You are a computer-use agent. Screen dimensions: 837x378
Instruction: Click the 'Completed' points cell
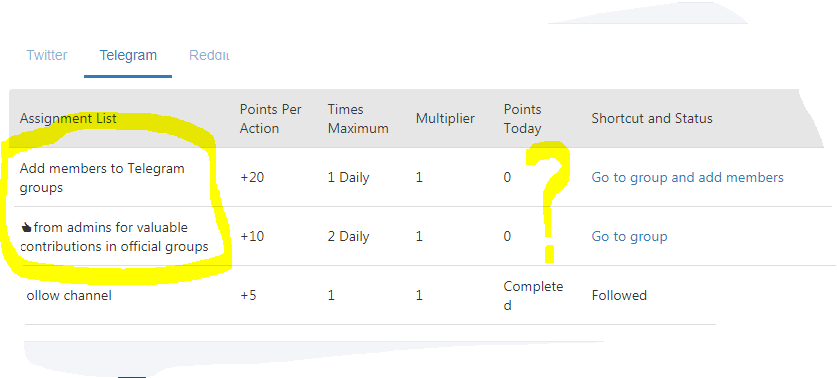click(533, 296)
